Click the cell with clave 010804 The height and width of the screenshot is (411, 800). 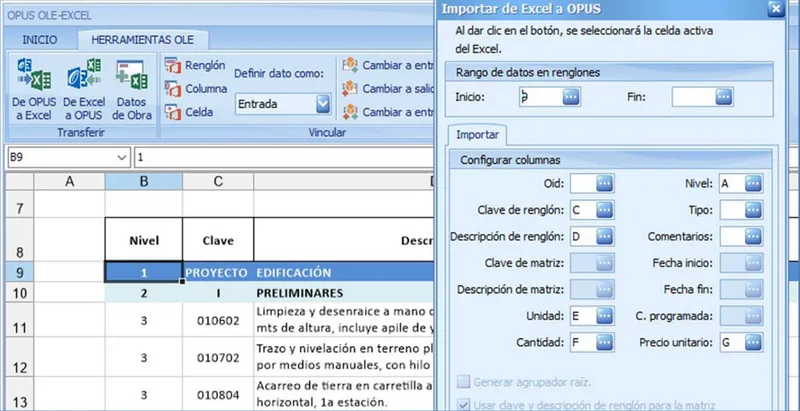click(218, 395)
